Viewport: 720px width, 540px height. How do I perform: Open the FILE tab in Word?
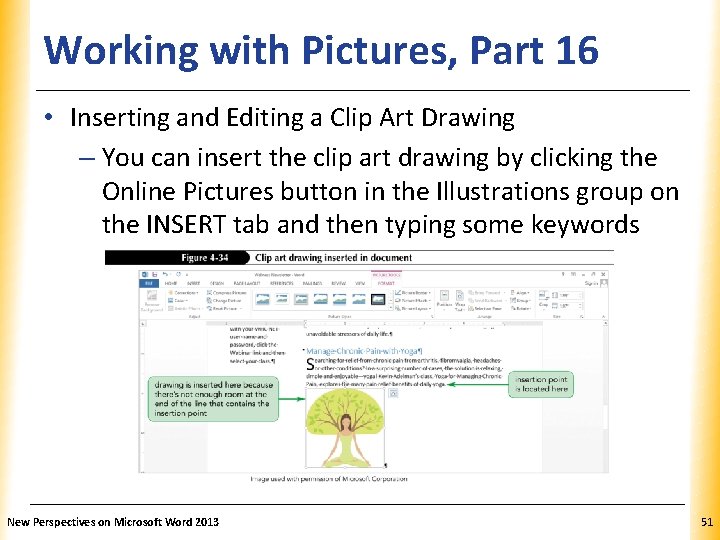tap(149, 283)
